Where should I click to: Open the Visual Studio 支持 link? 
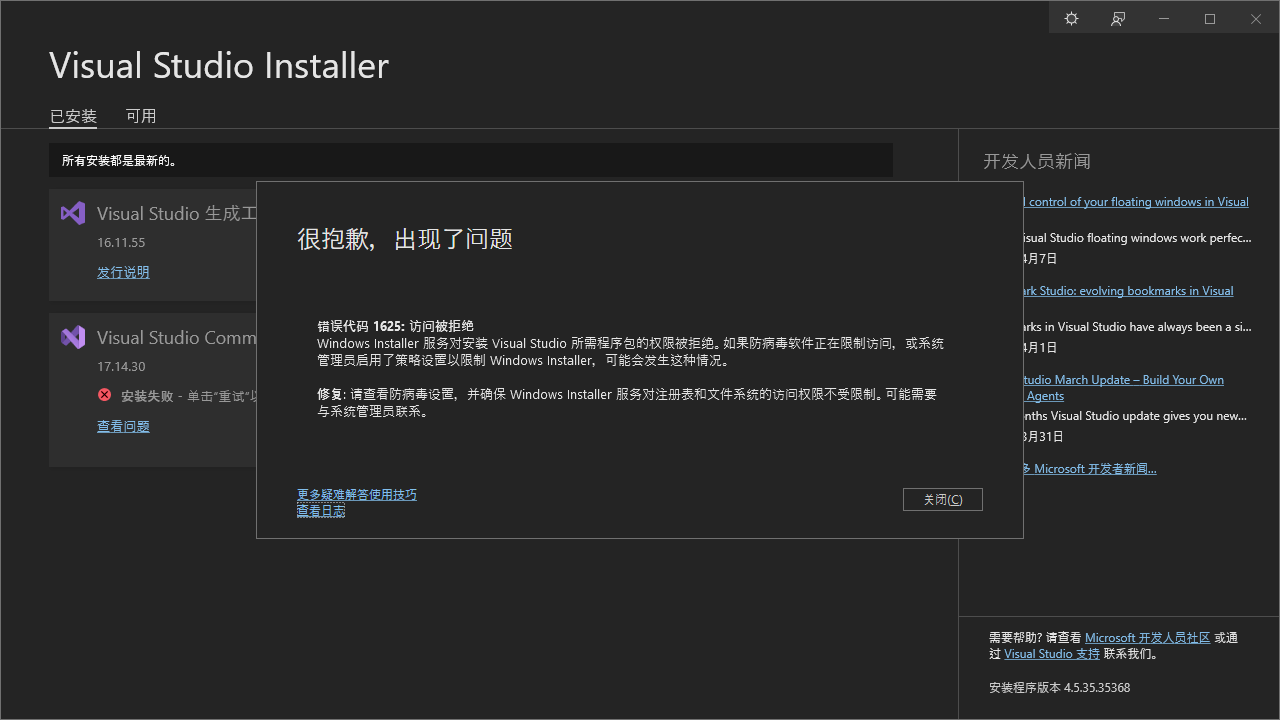1052,654
